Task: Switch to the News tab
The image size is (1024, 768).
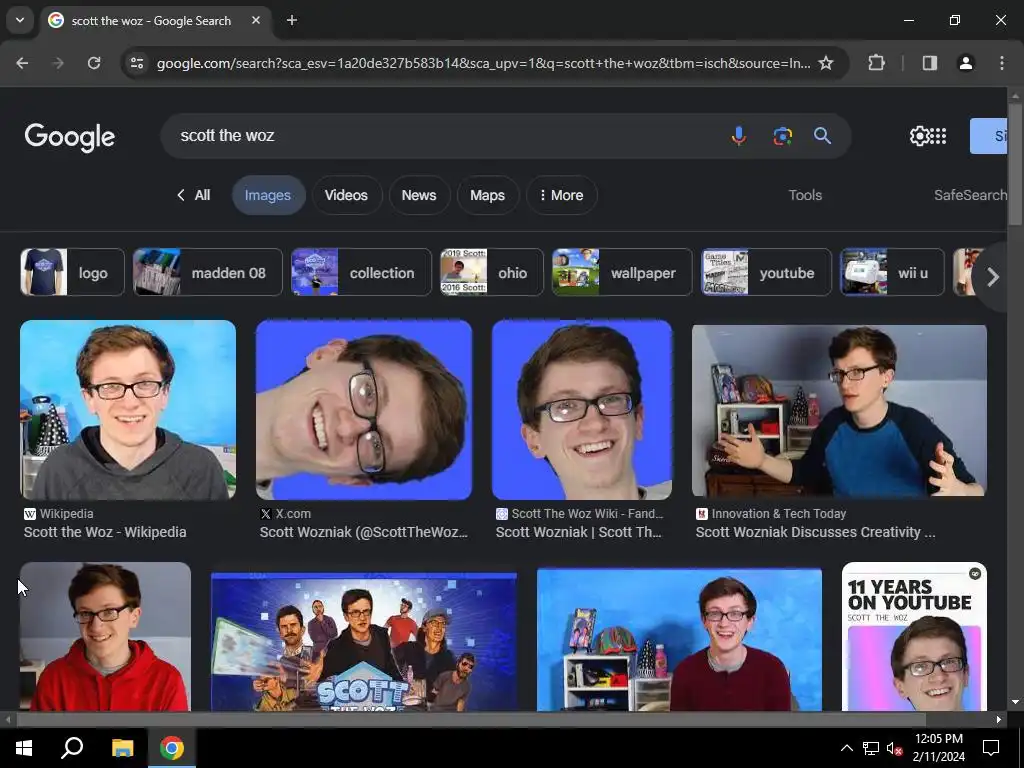Action: (419, 195)
